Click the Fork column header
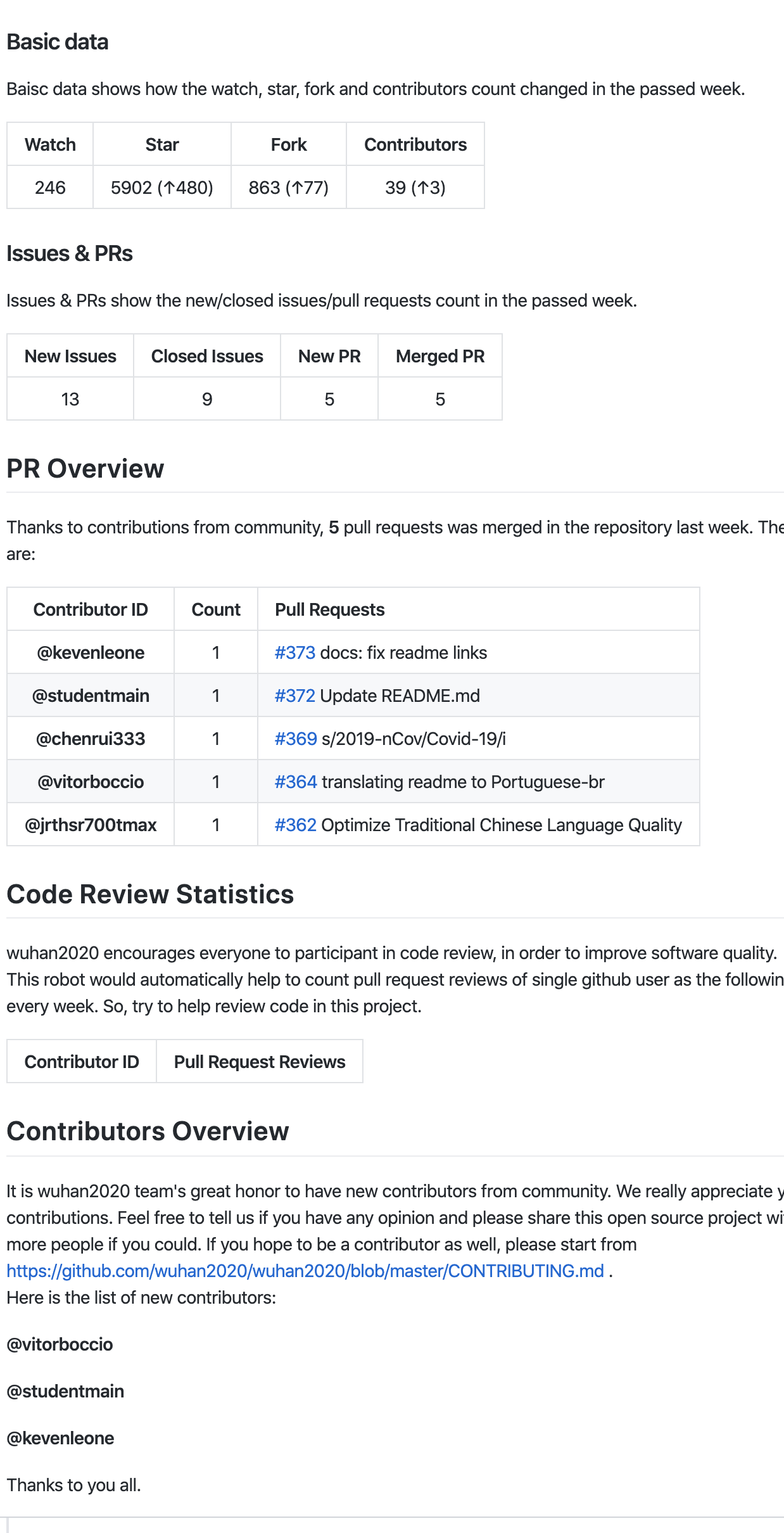 289,144
